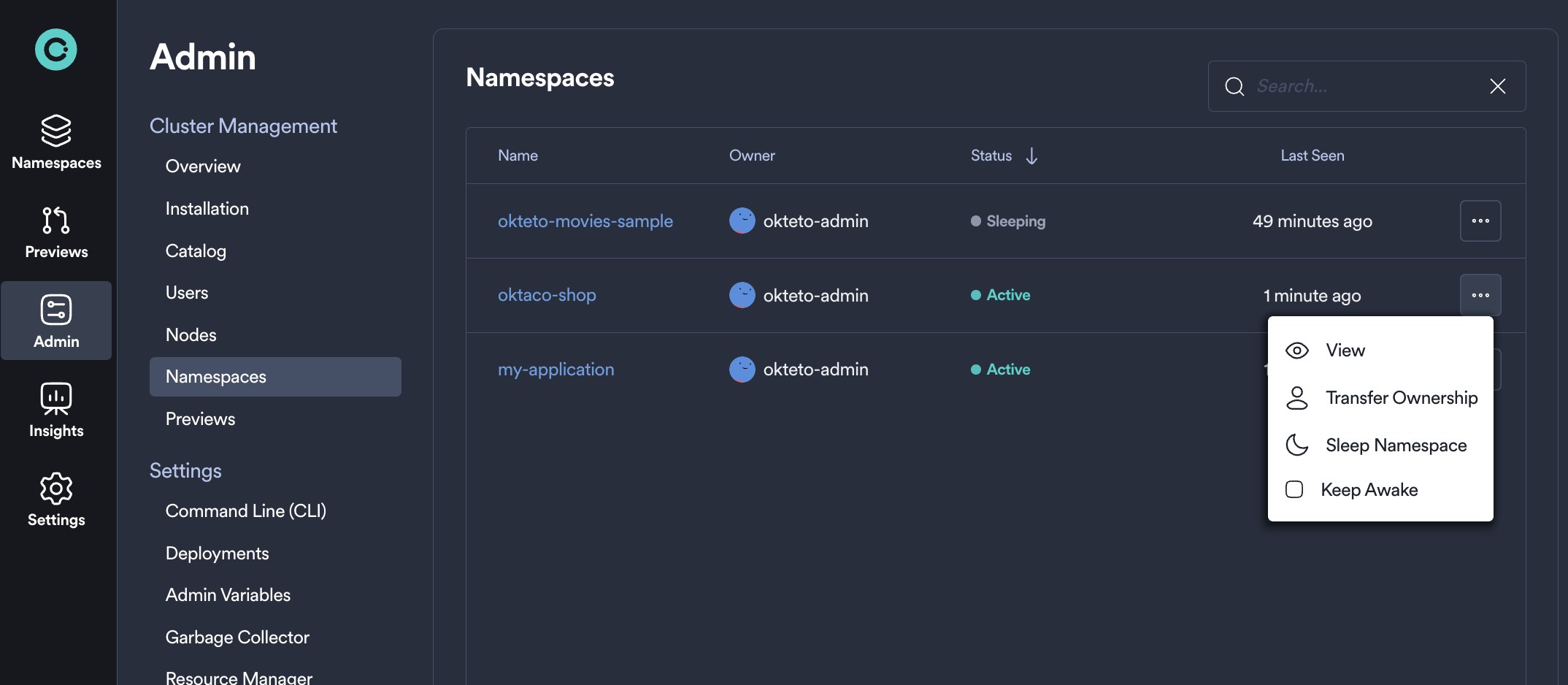The width and height of the screenshot is (1568, 685).
Task: Expand the Settings section in Cluster Management
Action: (185, 471)
